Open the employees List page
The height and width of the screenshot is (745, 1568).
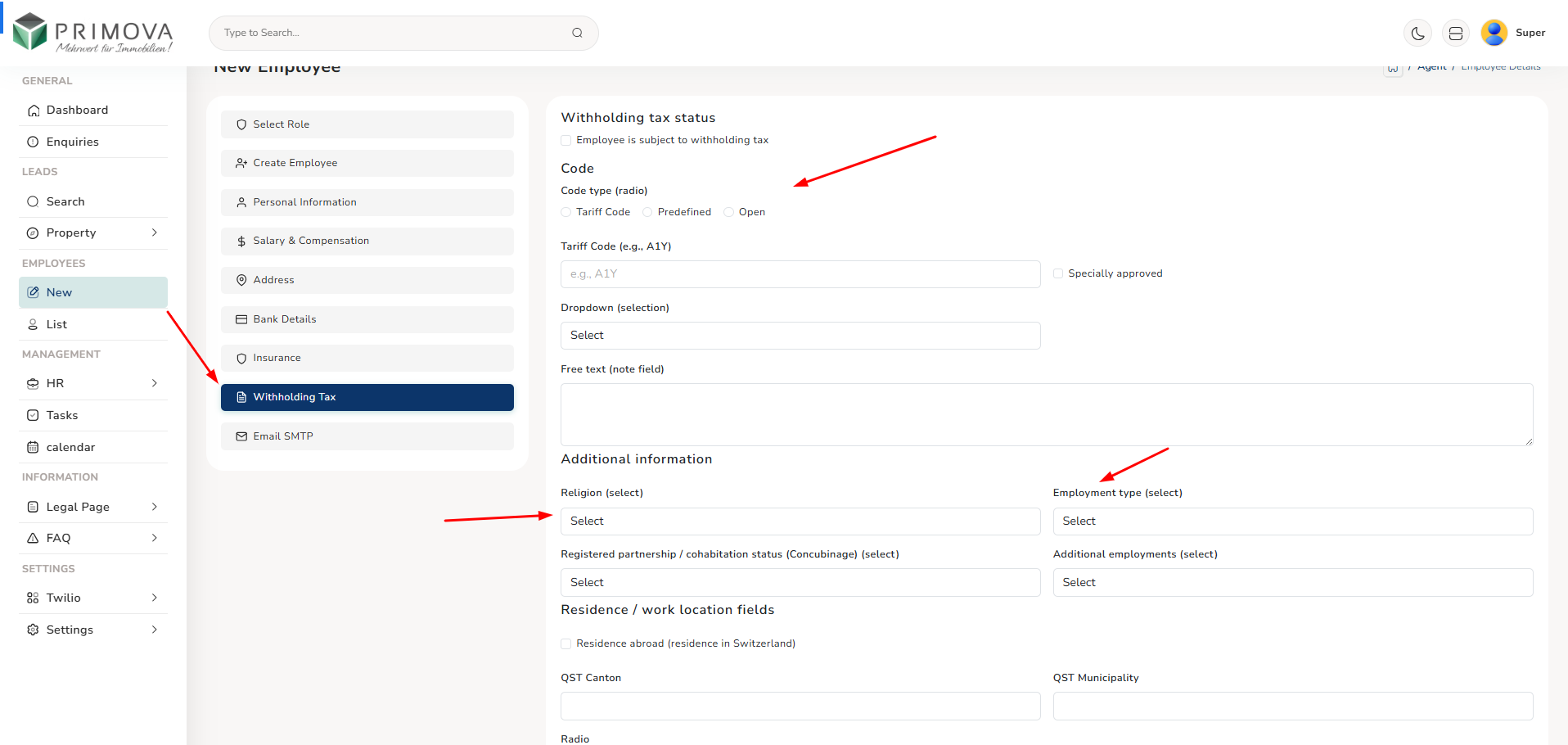click(56, 324)
